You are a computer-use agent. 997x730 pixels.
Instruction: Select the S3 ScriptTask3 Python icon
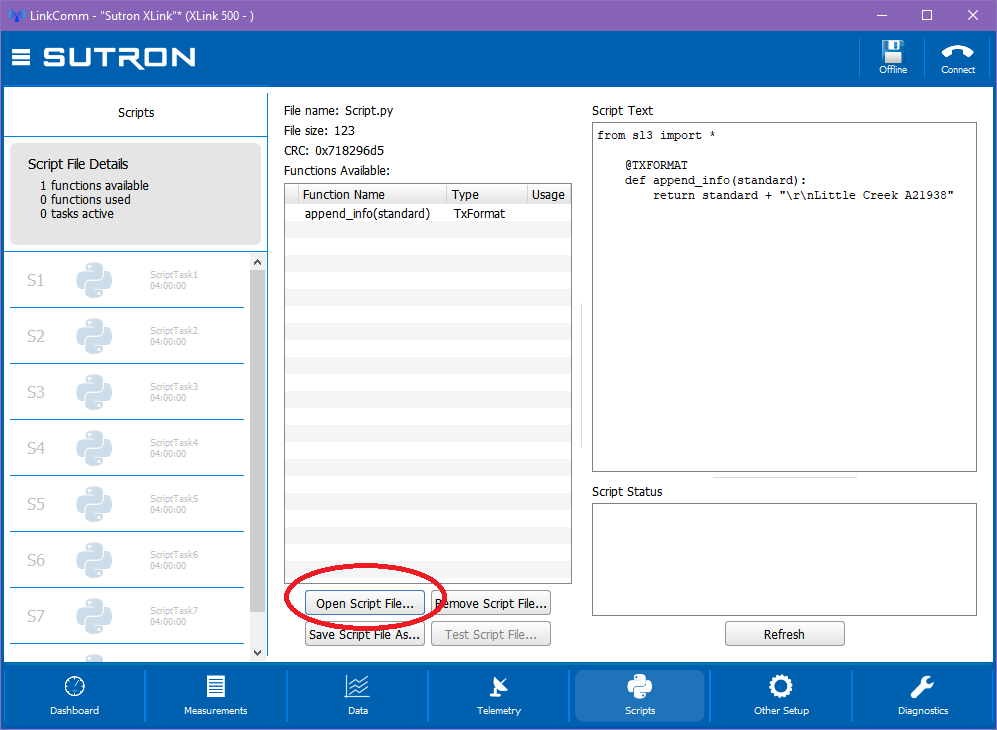94,392
